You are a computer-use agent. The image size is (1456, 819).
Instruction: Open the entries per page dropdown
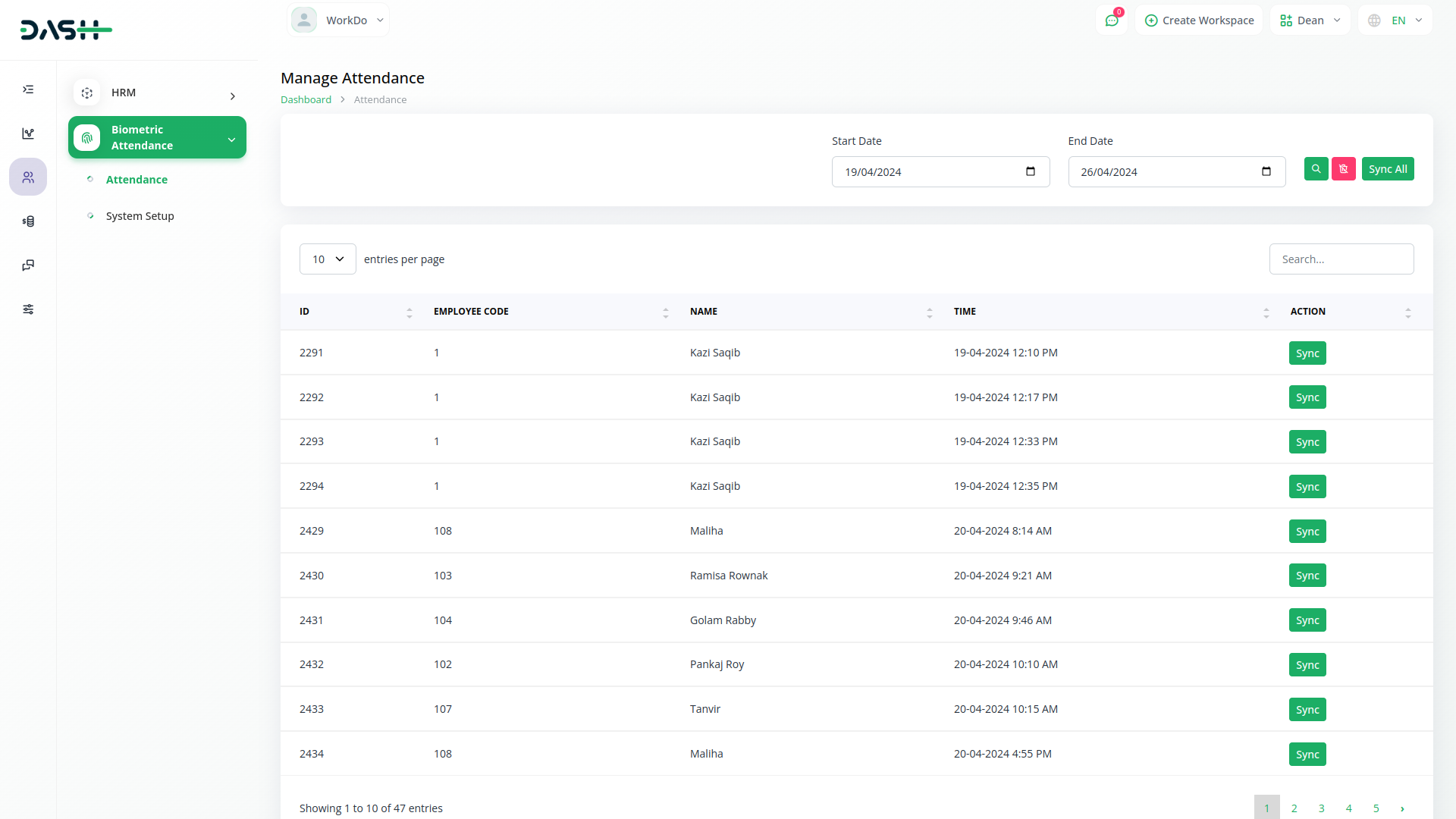328,259
